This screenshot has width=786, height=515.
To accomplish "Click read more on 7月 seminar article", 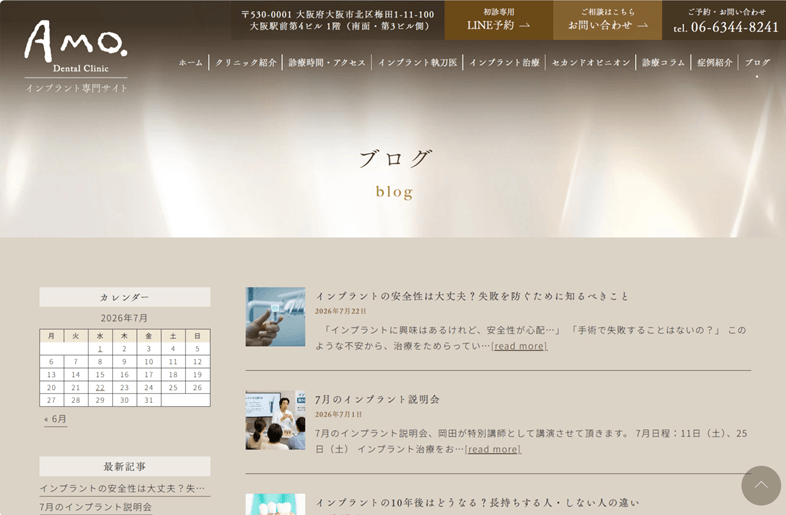I will click(x=493, y=449).
